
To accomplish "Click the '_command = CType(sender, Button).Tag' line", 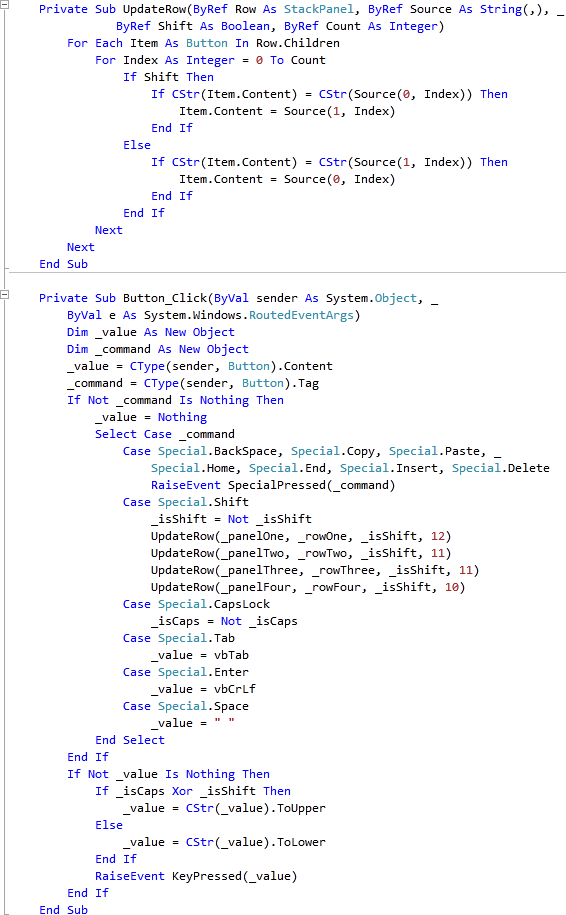I will click(193, 383).
